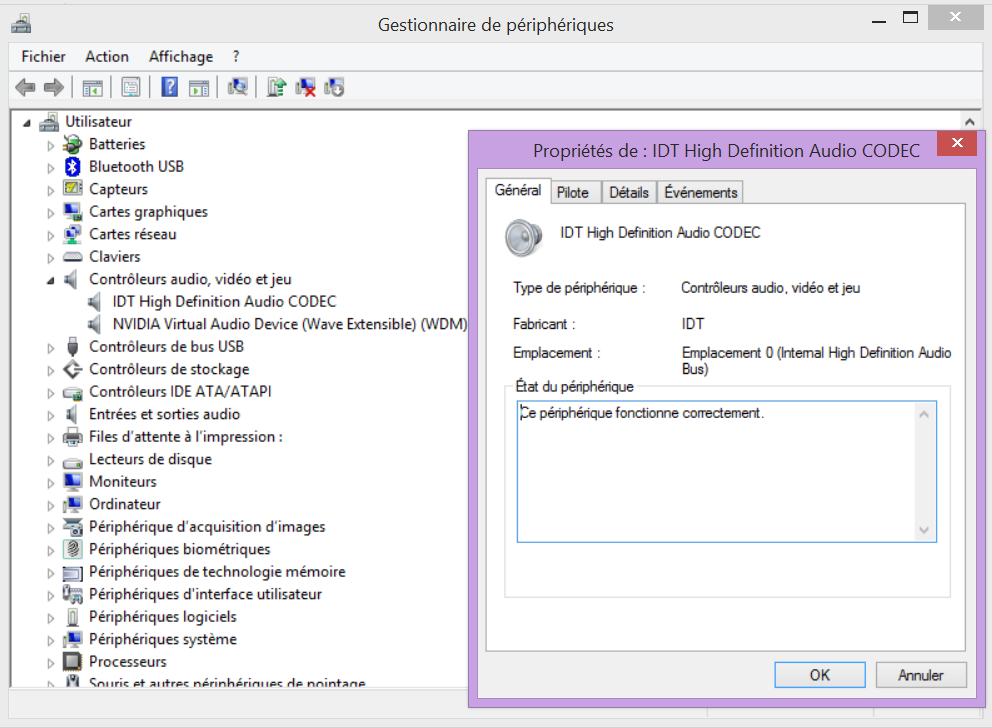Select the Files d'attente à l'impression printer icon
The image size is (992, 728).
(x=73, y=436)
